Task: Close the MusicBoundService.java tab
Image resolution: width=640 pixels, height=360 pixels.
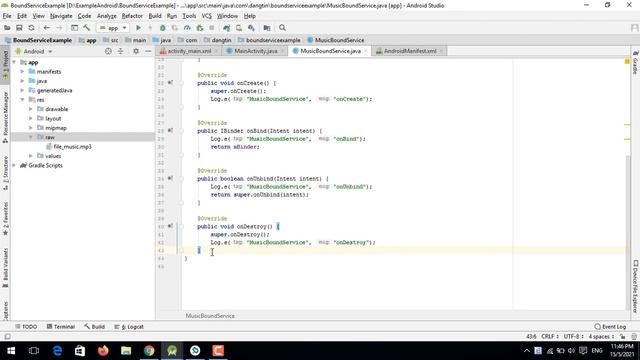Action: (x=366, y=51)
